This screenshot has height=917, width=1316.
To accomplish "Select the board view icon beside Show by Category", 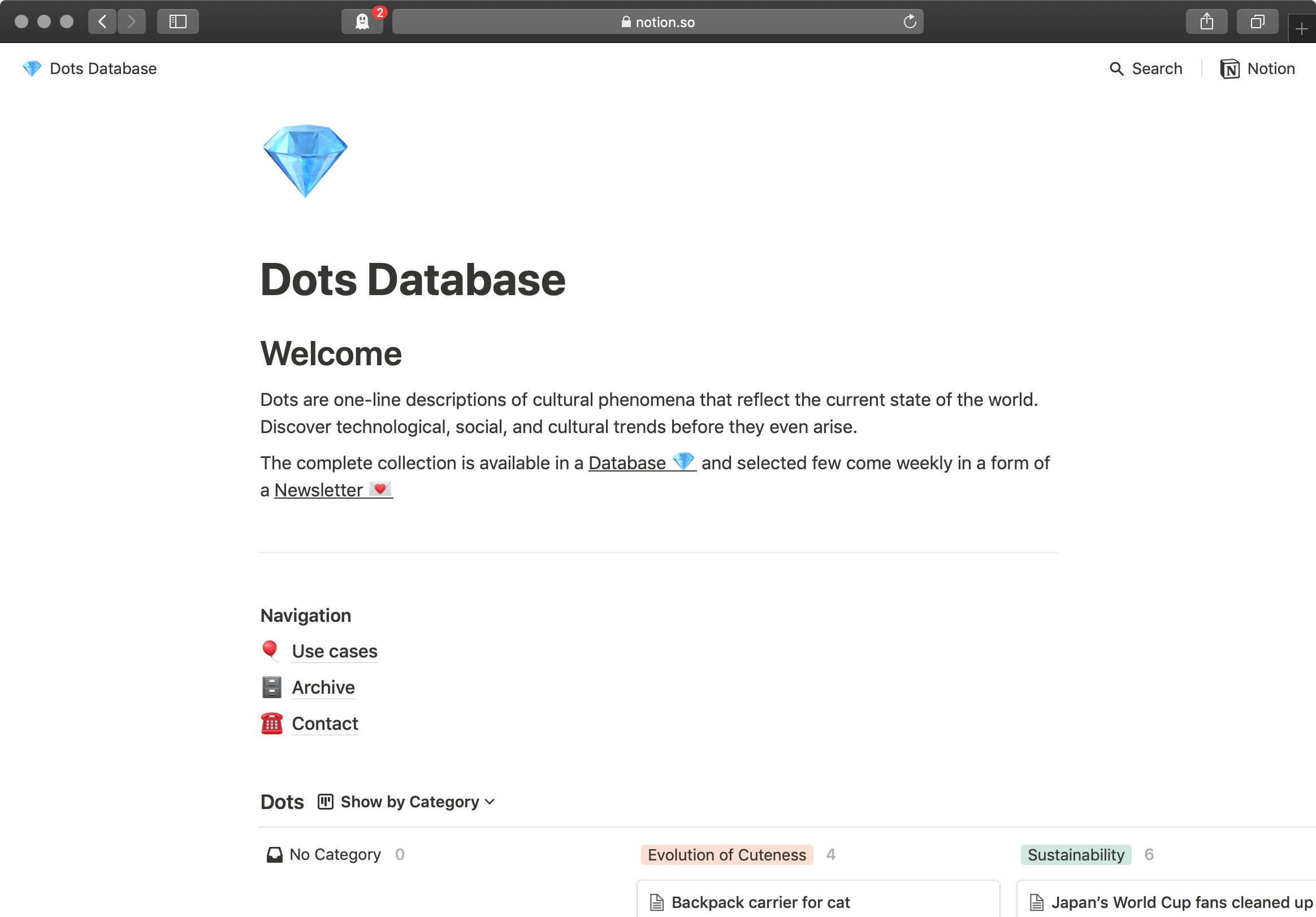I will click(x=324, y=802).
